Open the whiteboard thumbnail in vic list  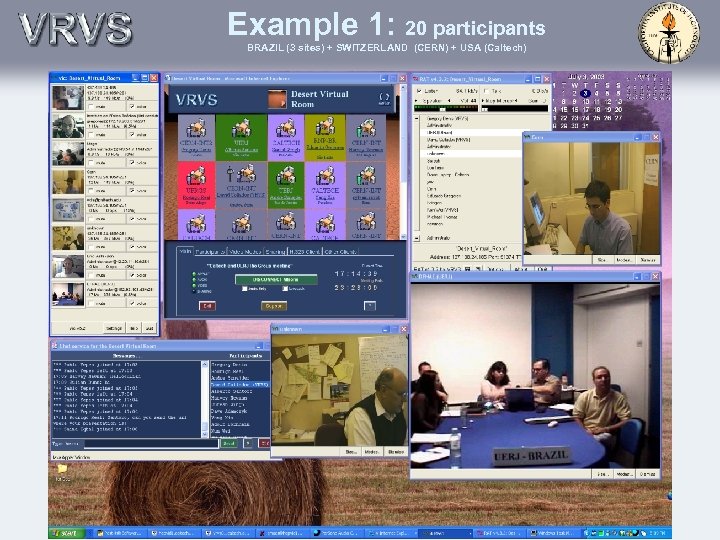pyautogui.click(x=68, y=210)
